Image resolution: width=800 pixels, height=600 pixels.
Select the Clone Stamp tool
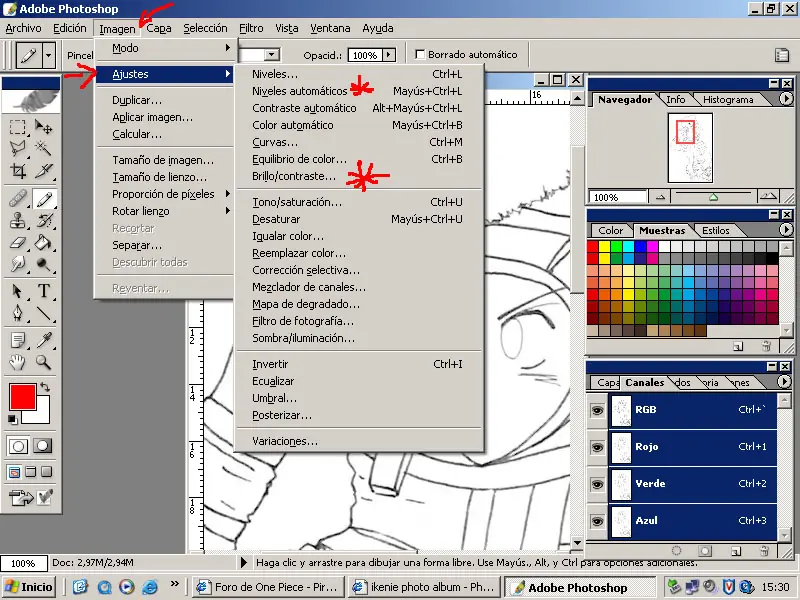18,220
